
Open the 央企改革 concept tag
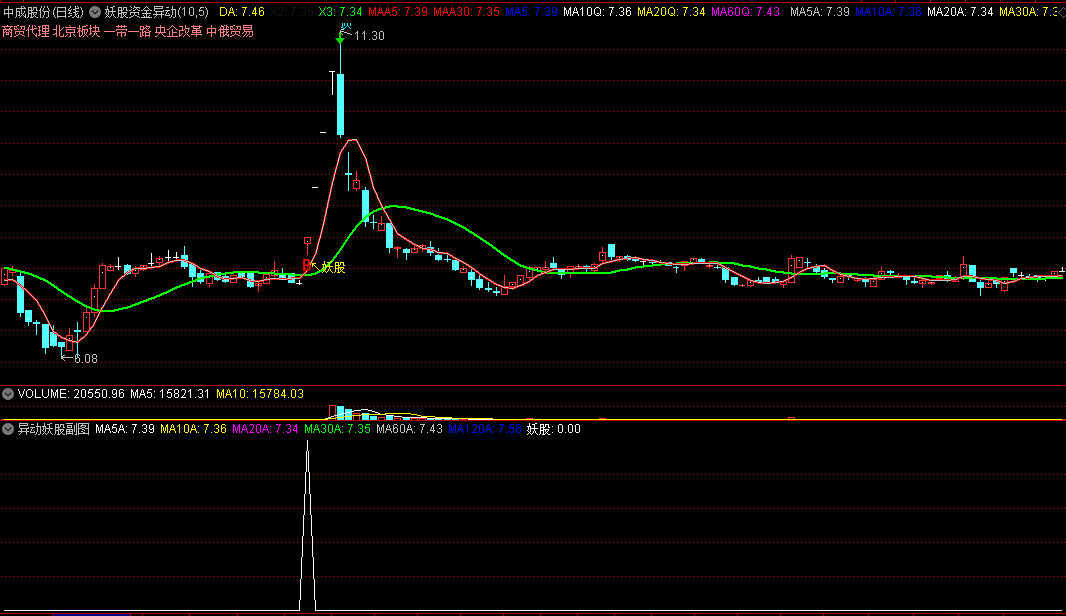[178, 31]
